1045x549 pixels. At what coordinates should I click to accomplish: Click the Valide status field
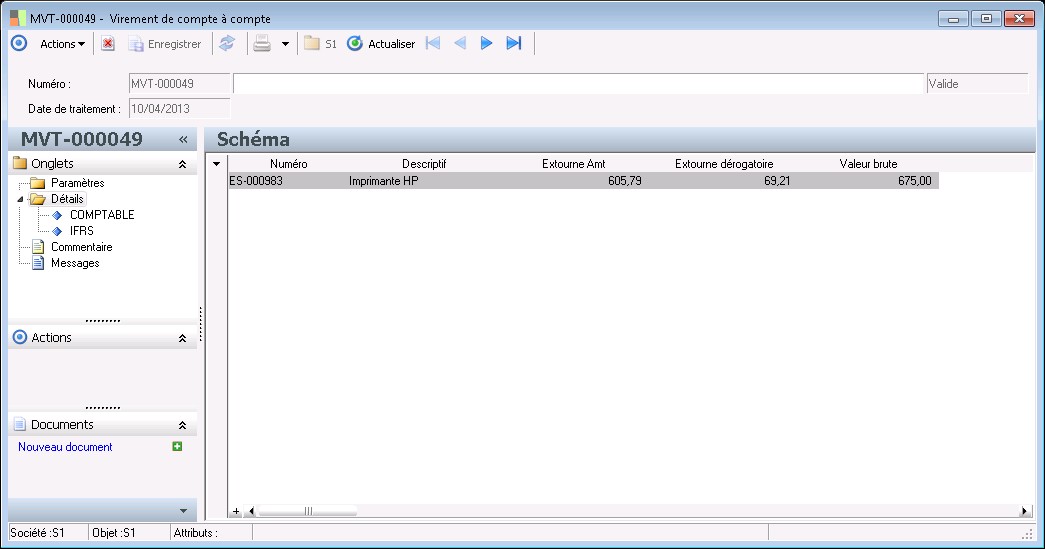pos(978,84)
